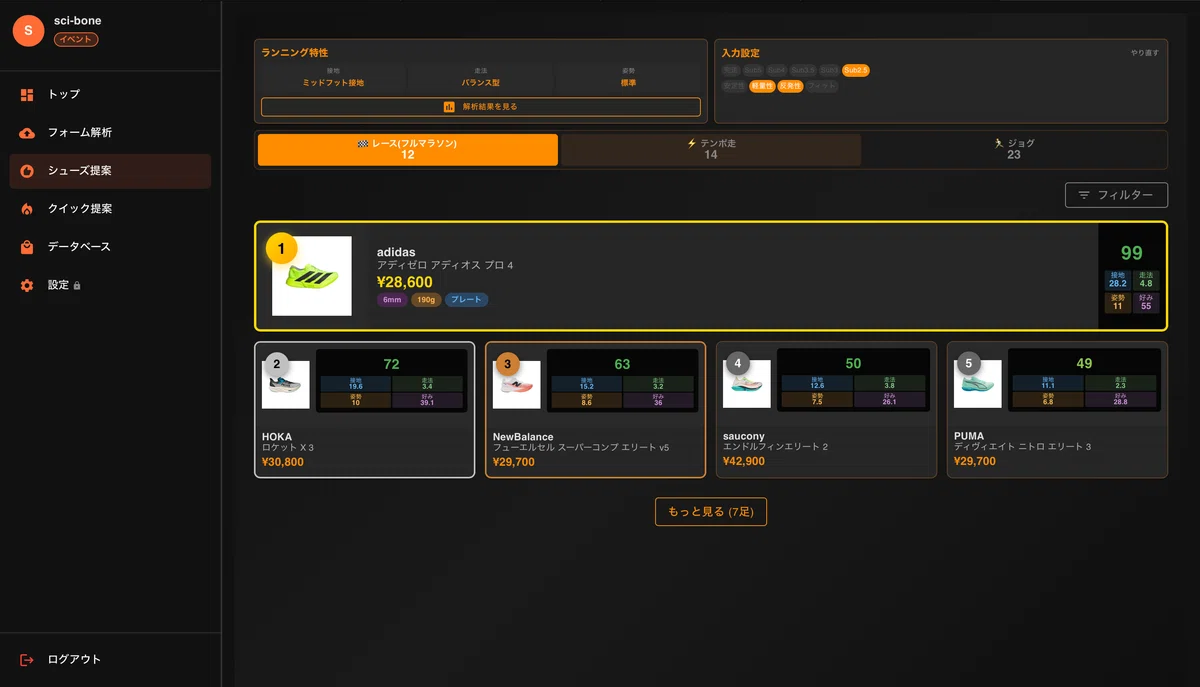Disable the 反発性 preference chip

click(x=790, y=86)
